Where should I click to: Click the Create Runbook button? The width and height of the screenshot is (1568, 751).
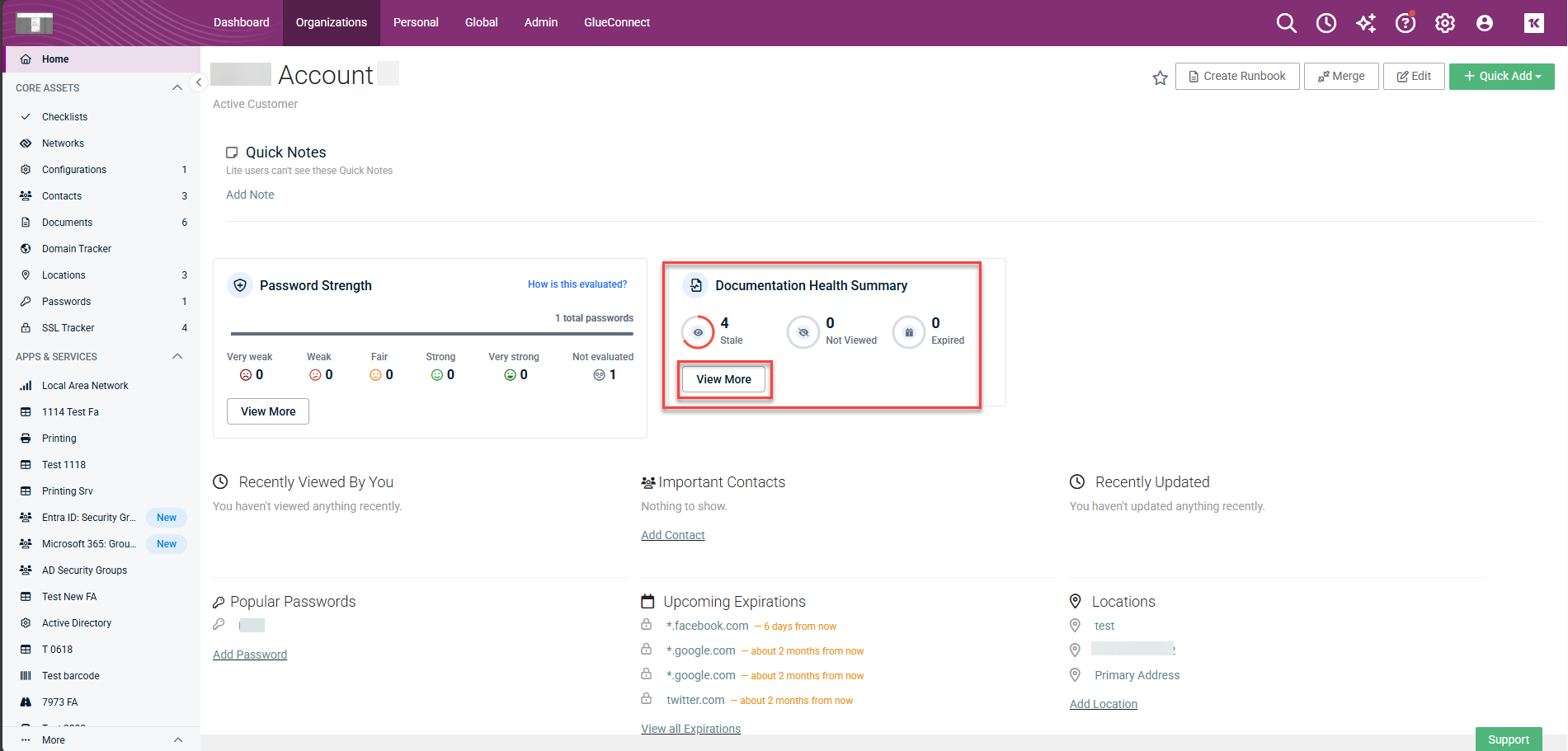pos(1236,77)
